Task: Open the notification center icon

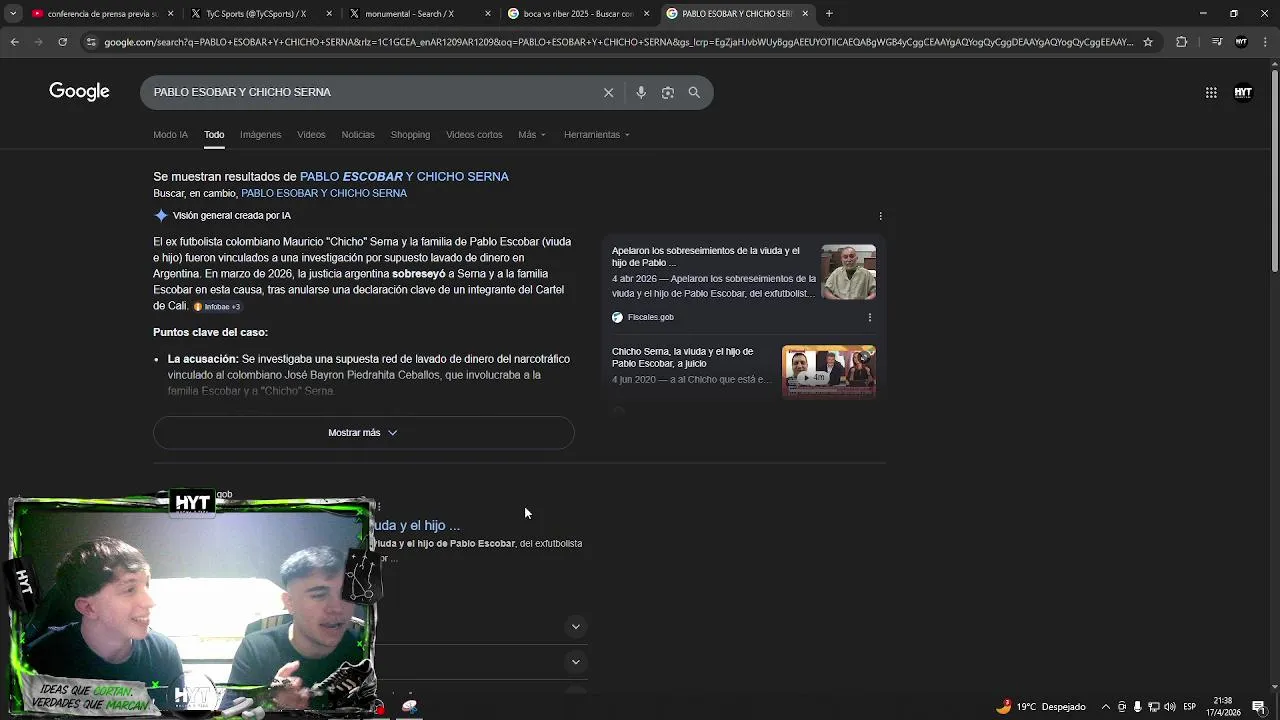Action: 1258,707
